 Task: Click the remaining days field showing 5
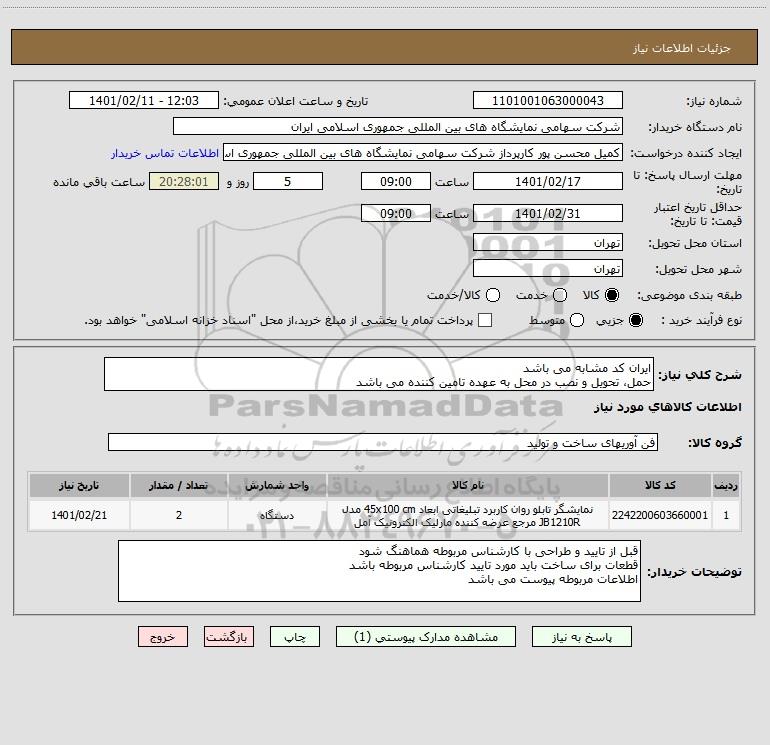(288, 181)
